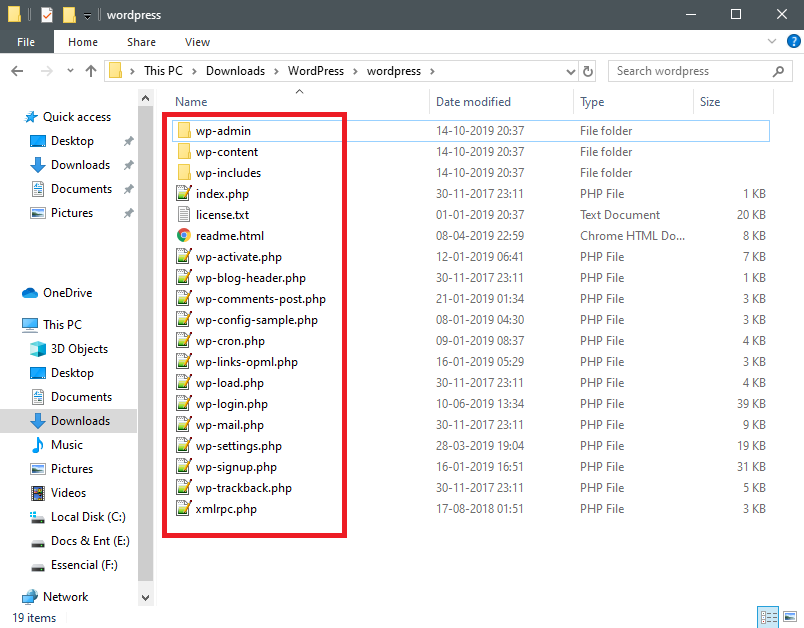This screenshot has height=628, width=804.
Task: Click the Quick access star icon
Action: 31,117
